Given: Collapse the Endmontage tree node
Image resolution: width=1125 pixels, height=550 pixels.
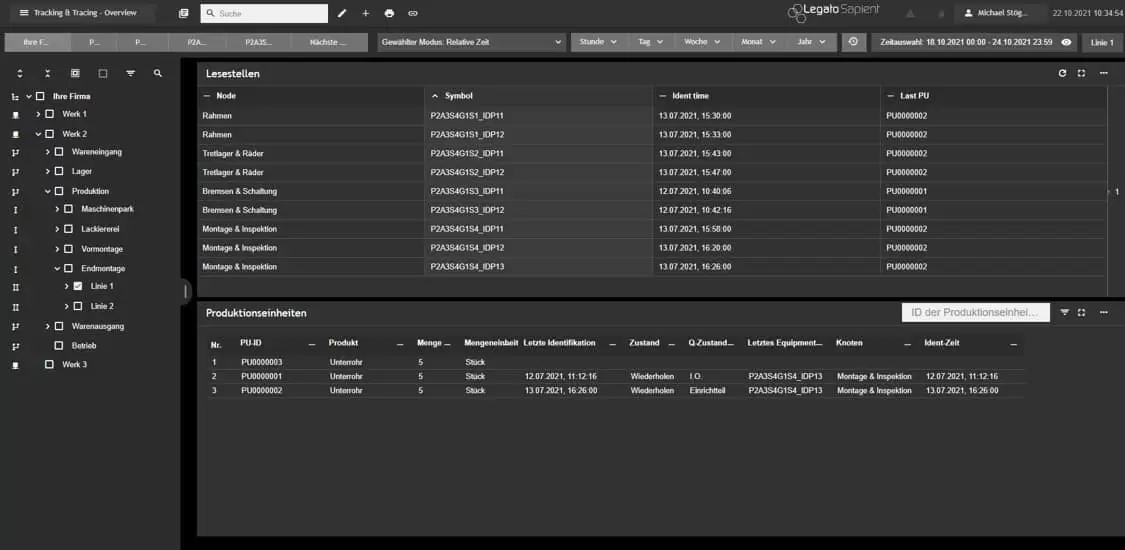Looking at the screenshot, I should pos(57,268).
